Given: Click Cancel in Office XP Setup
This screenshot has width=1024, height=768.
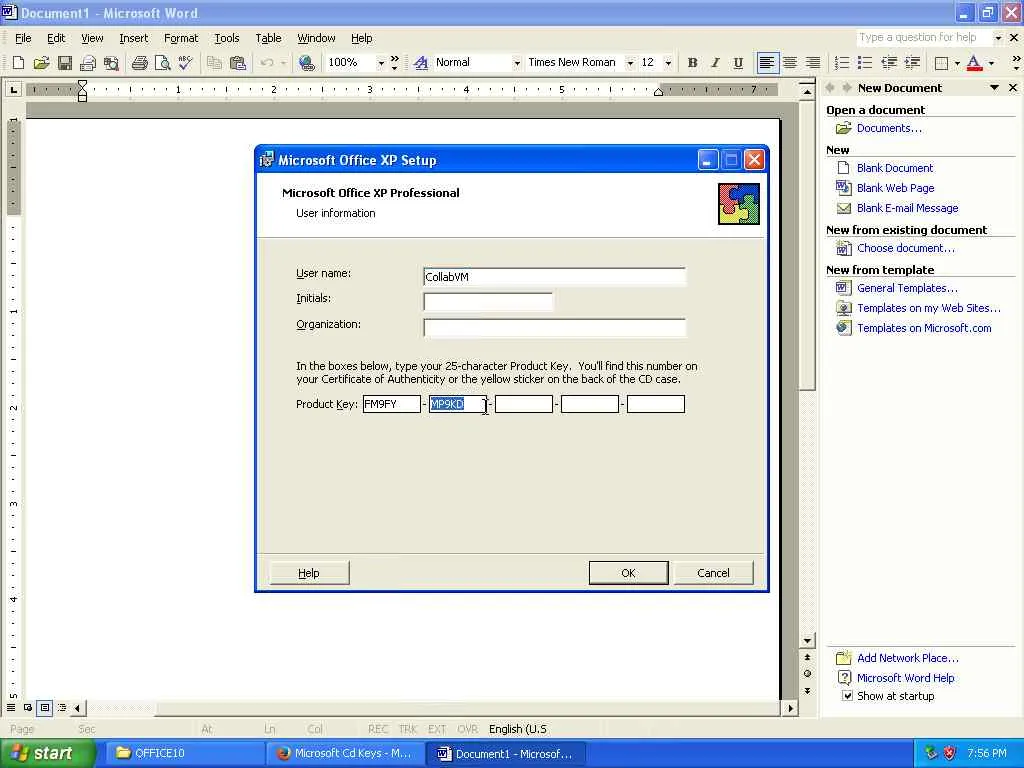Looking at the screenshot, I should pyautogui.click(x=713, y=573).
